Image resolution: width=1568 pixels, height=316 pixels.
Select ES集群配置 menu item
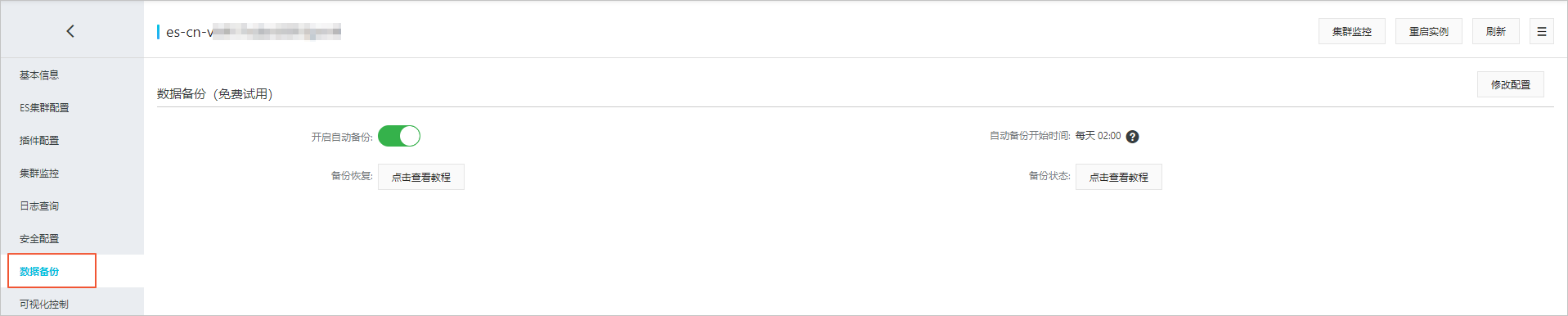(44, 108)
